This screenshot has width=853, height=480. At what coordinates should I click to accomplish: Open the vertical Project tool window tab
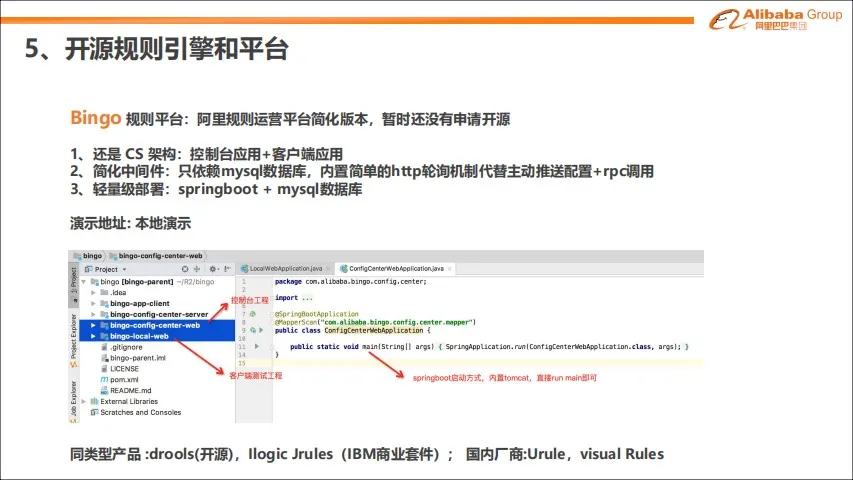click(x=74, y=284)
